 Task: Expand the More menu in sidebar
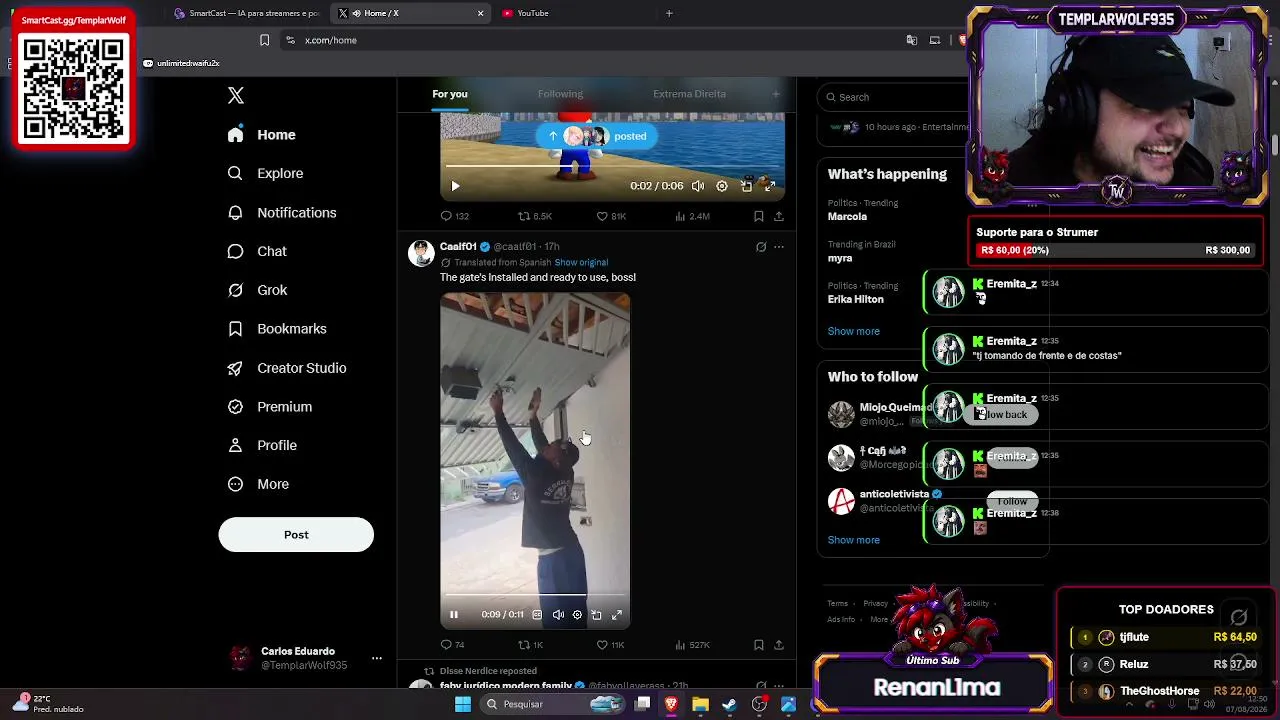(259, 484)
